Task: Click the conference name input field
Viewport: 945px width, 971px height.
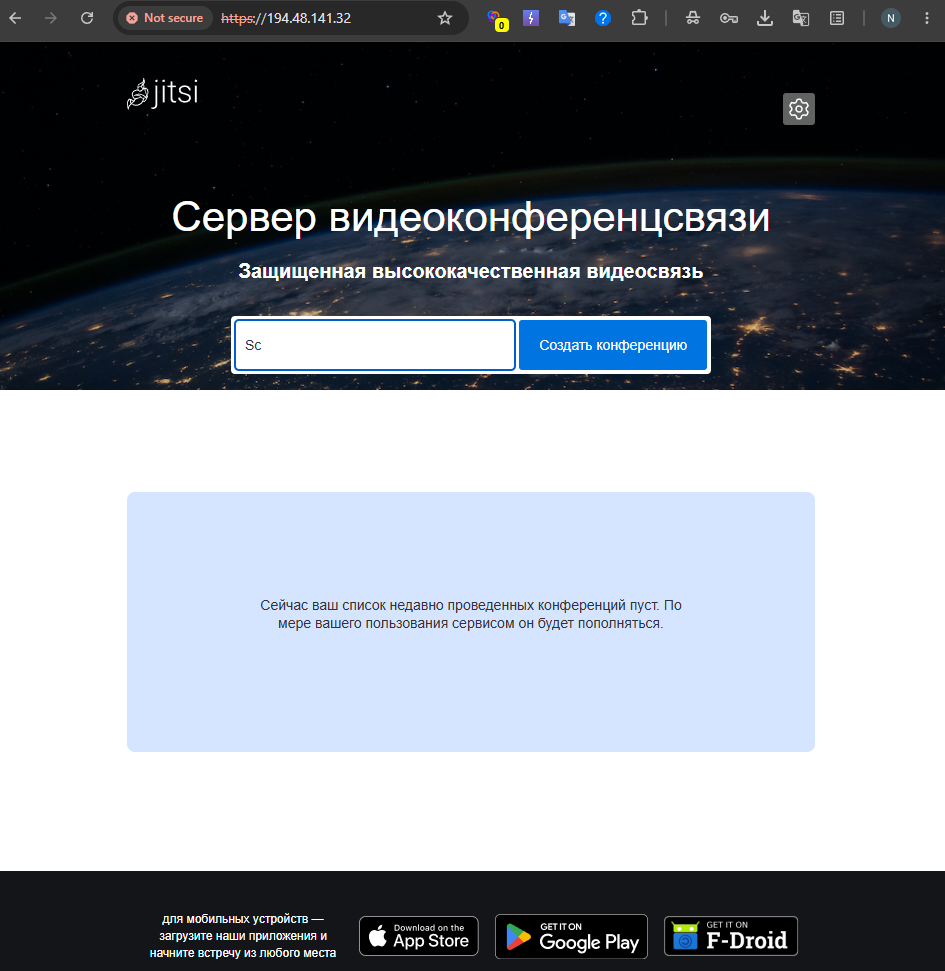Action: point(375,345)
